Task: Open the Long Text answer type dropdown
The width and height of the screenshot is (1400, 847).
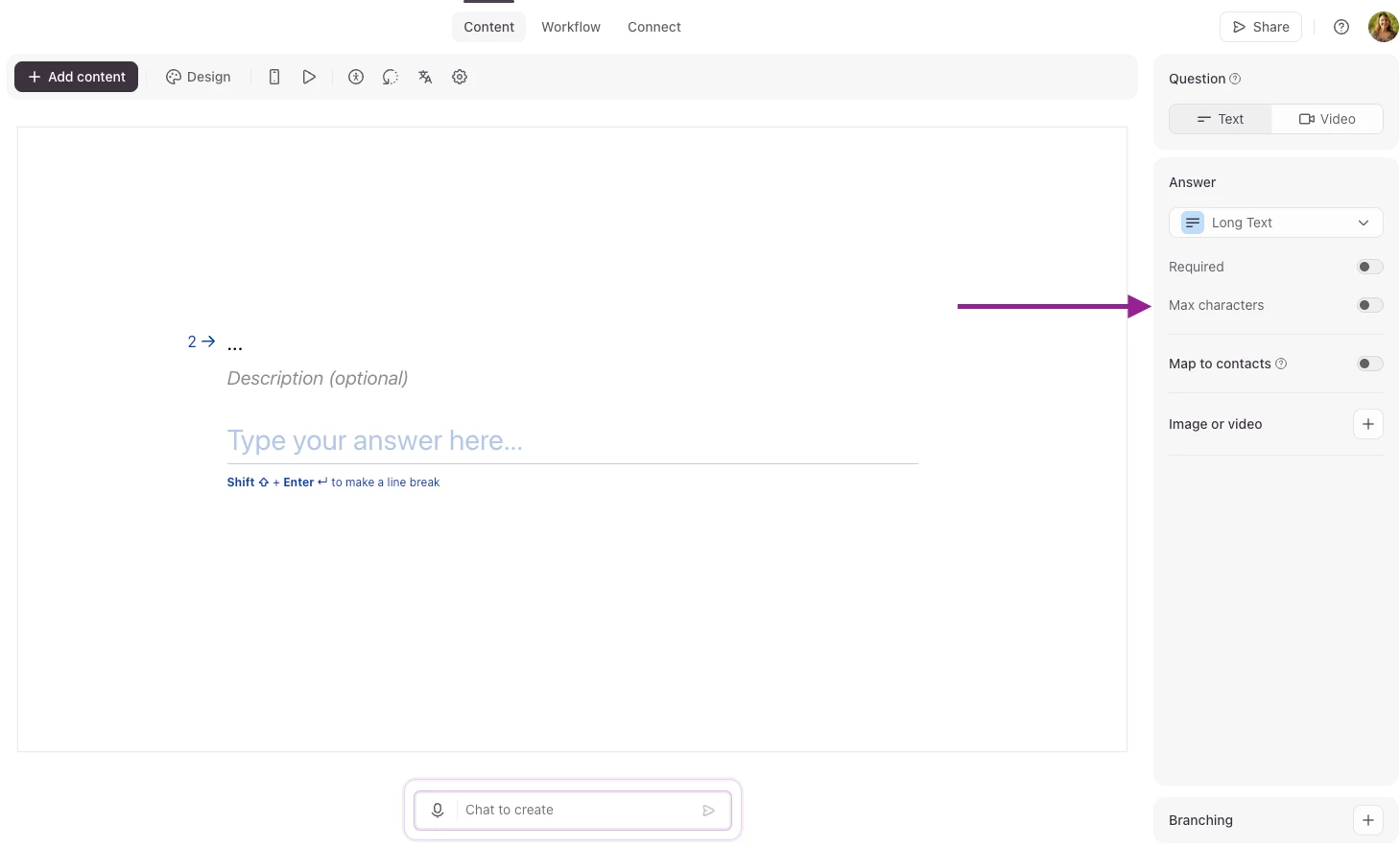Action: tap(1276, 223)
